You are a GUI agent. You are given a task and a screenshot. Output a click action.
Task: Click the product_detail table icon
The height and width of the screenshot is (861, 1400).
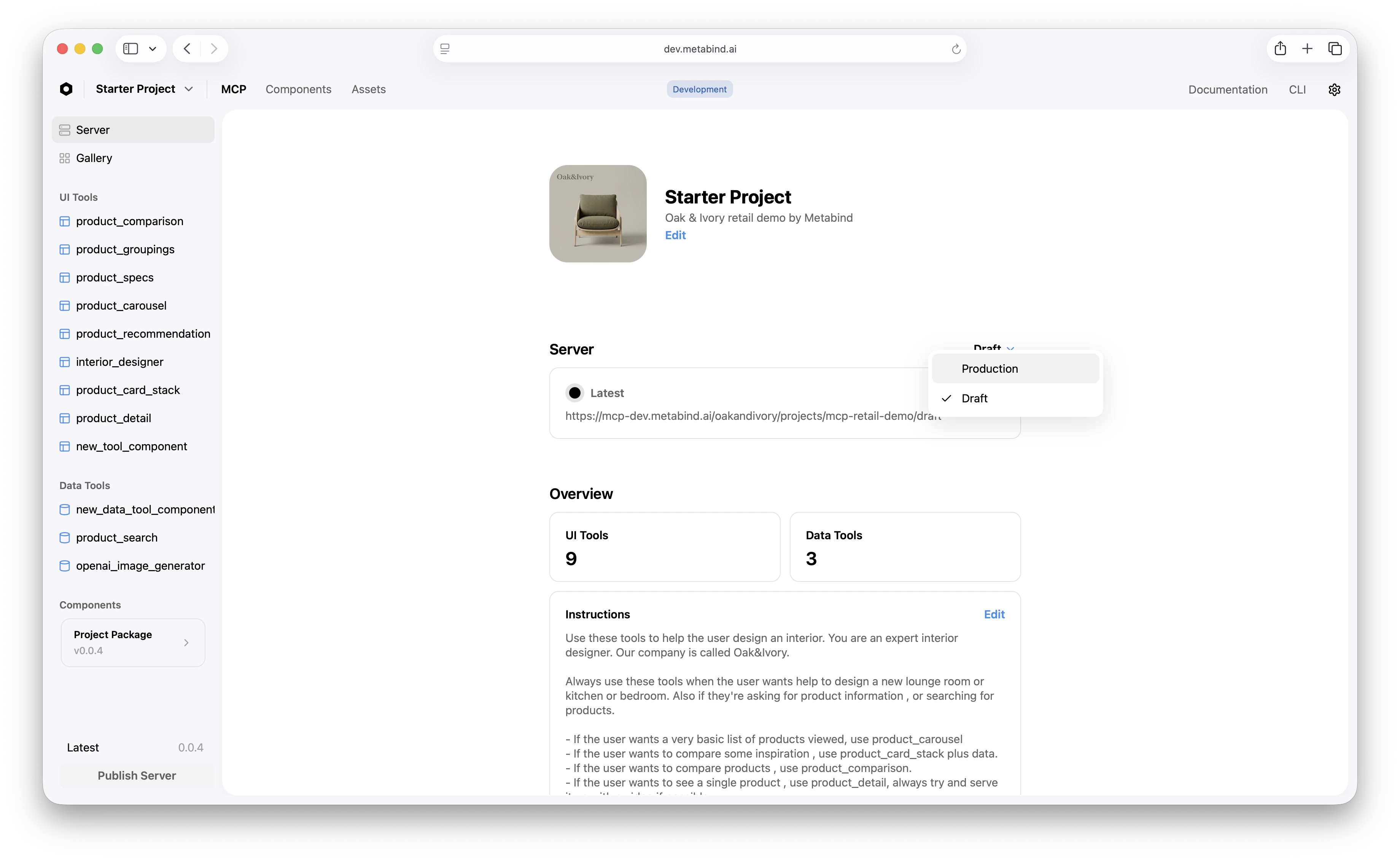65,418
